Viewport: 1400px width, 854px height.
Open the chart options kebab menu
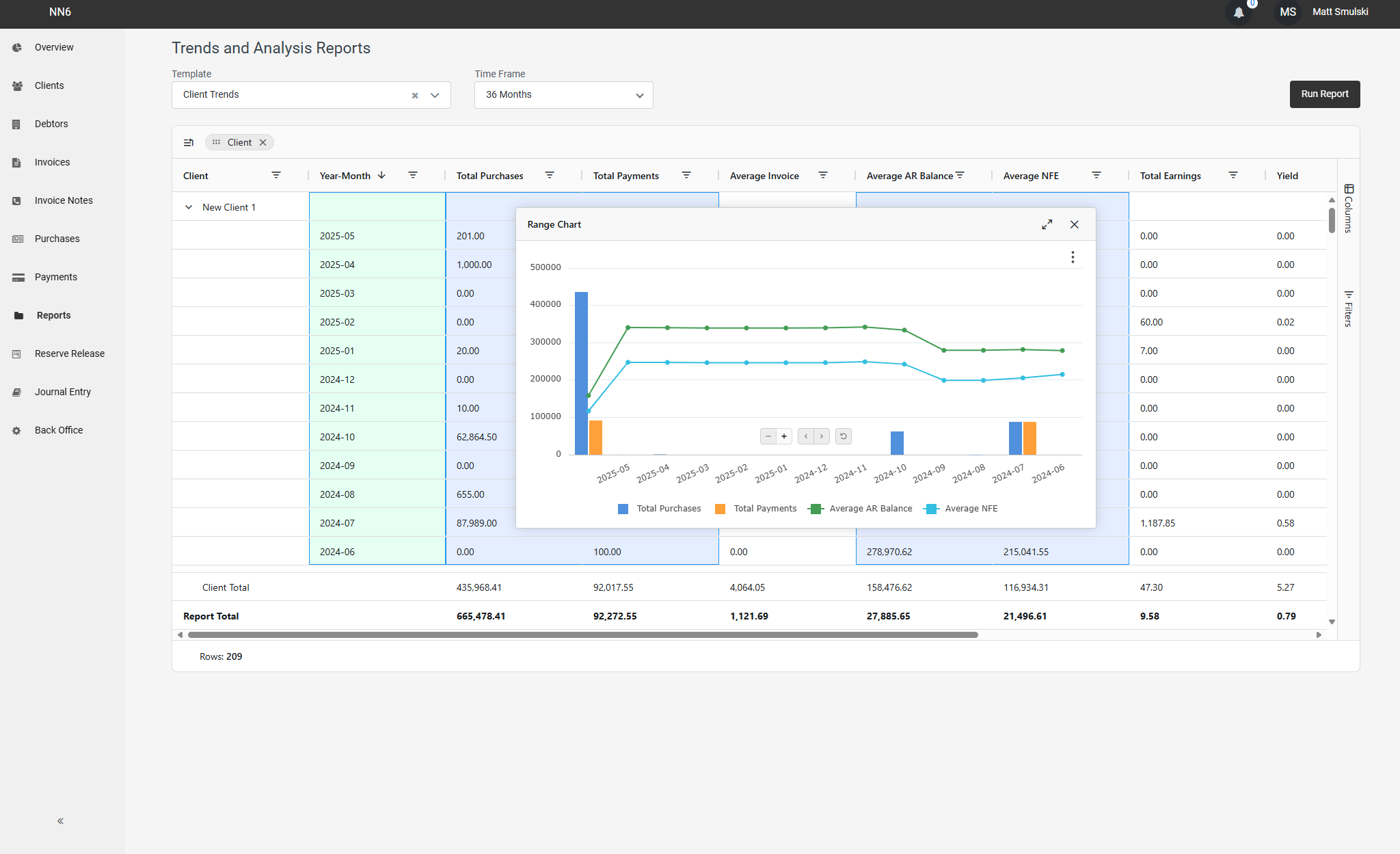(1073, 256)
